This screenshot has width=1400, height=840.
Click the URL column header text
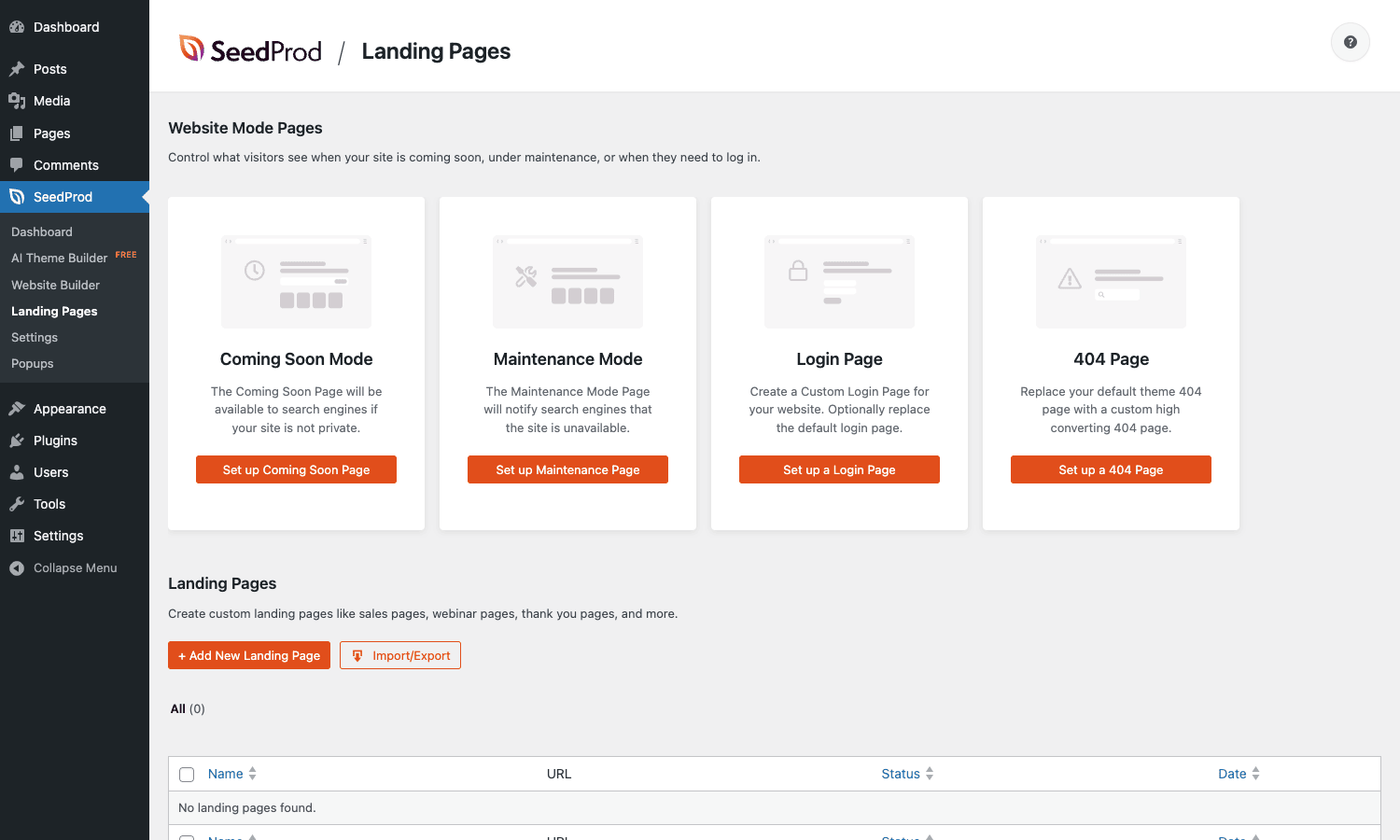559,774
